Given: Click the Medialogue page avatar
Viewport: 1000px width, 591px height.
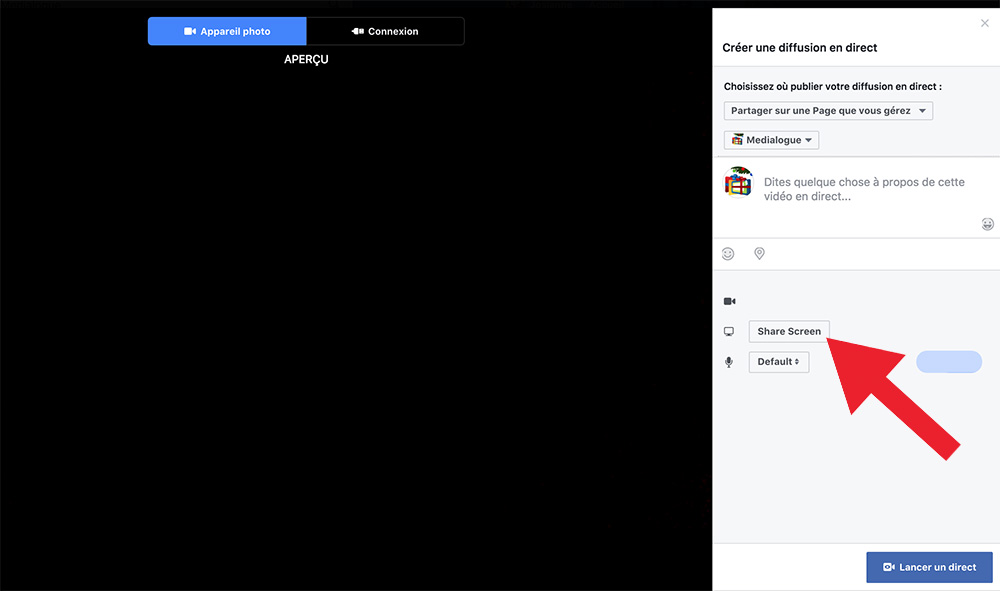Looking at the screenshot, I should pyautogui.click(x=739, y=183).
